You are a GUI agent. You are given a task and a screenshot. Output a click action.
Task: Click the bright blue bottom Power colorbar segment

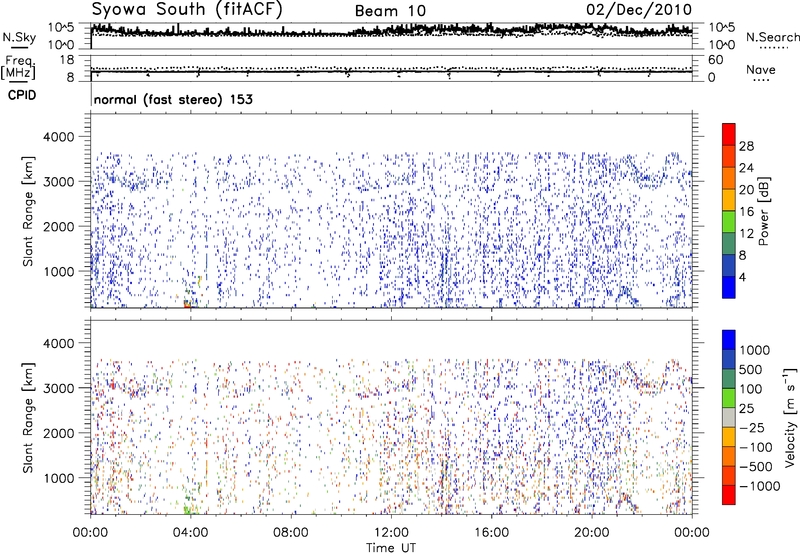click(729, 288)
